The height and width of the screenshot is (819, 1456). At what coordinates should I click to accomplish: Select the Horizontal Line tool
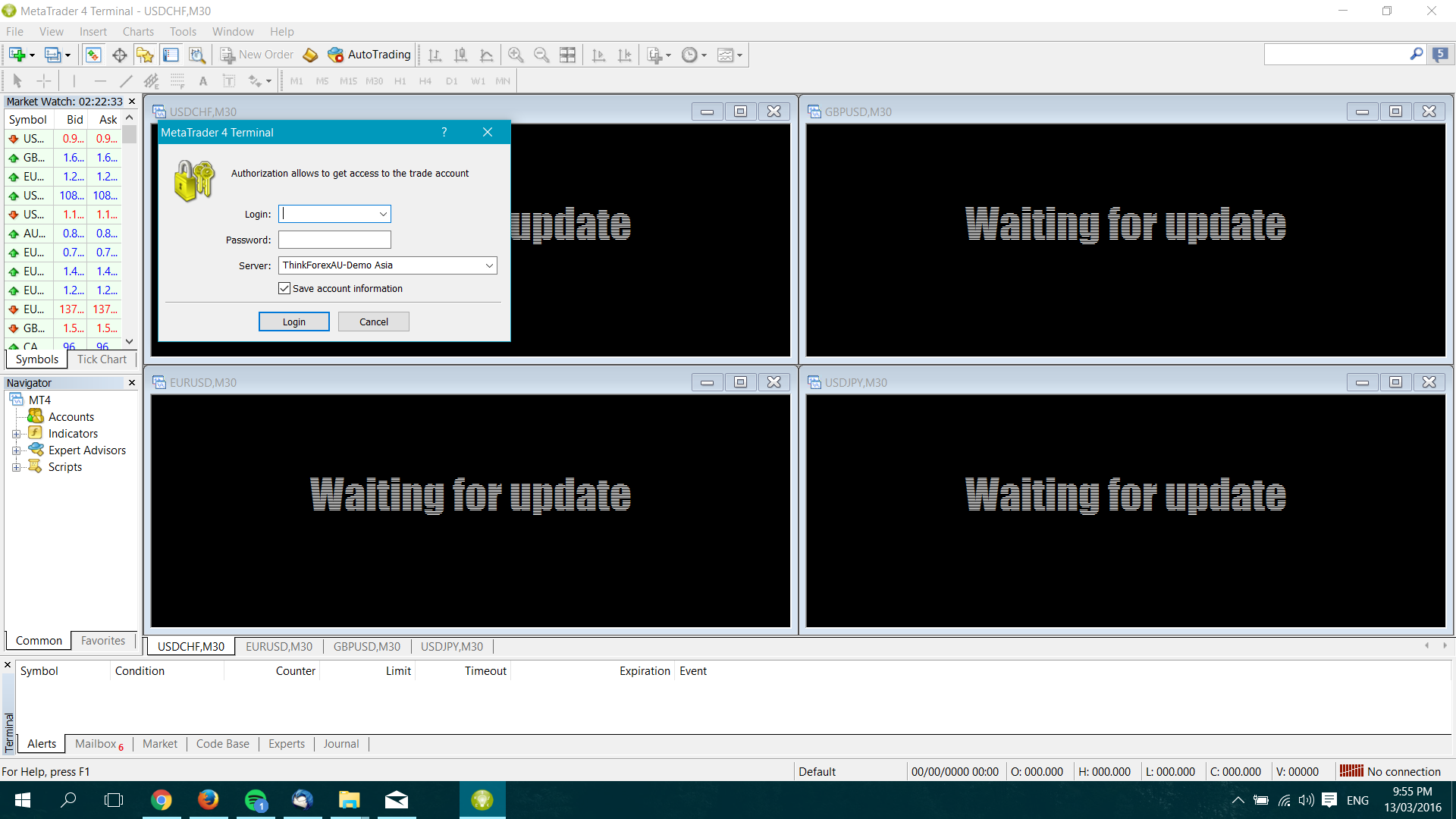pos(99,80)
